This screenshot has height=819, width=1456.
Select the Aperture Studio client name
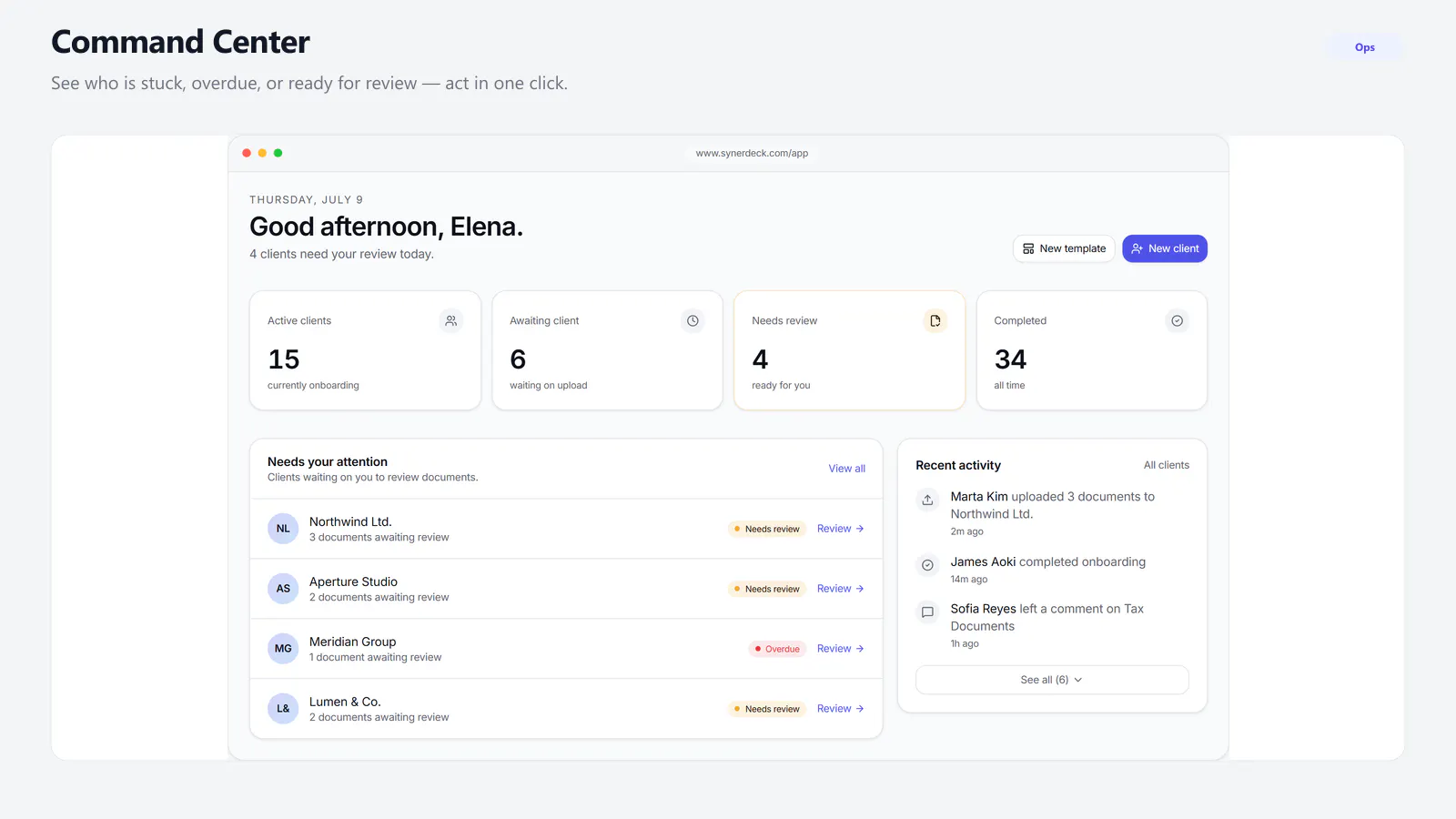click(353, 581)
